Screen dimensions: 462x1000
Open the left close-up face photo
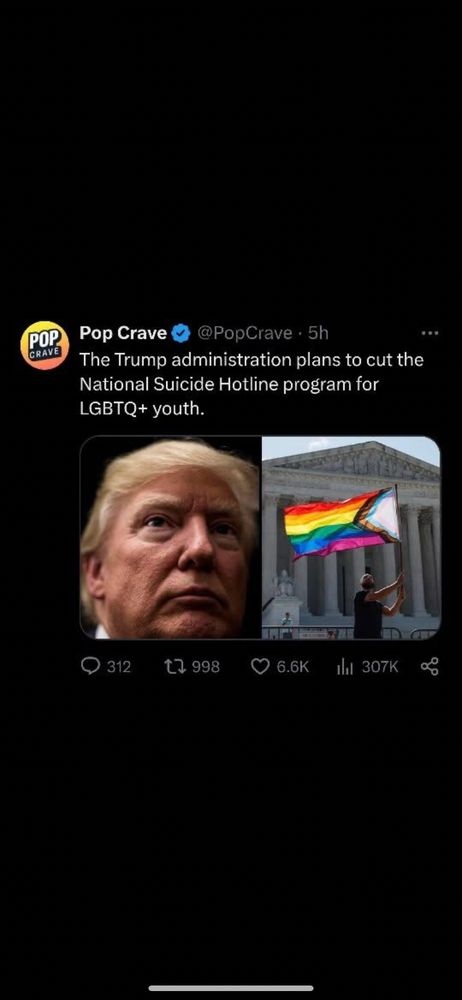(x=170, y=537)
